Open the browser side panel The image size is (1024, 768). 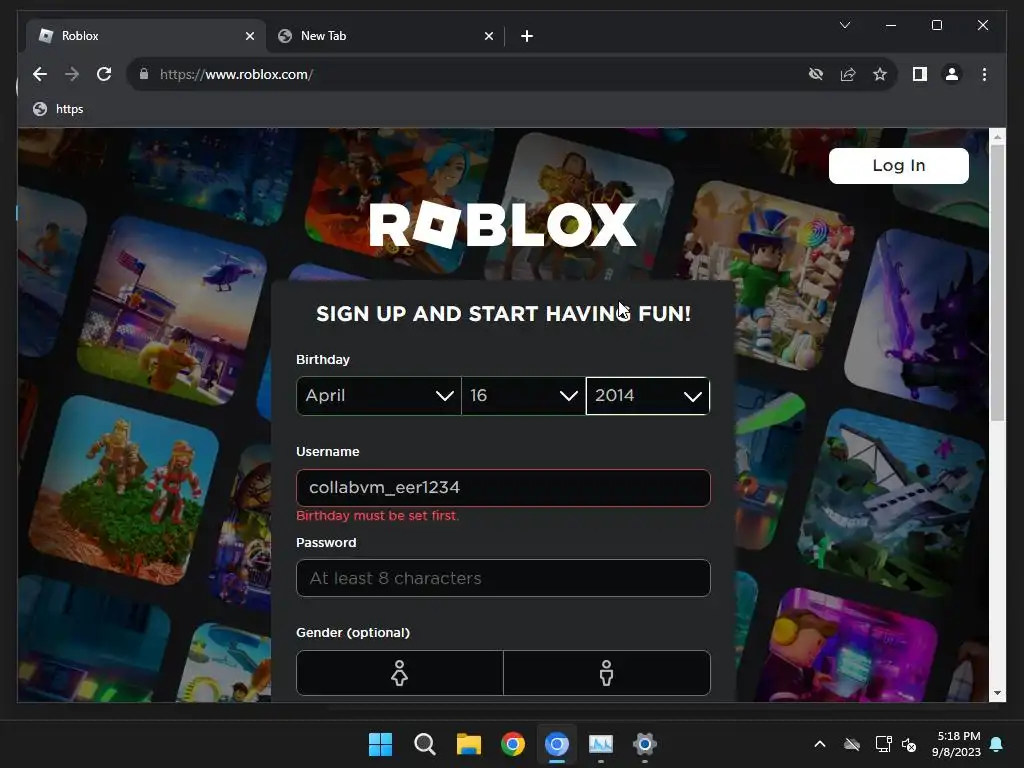point(920,74)
